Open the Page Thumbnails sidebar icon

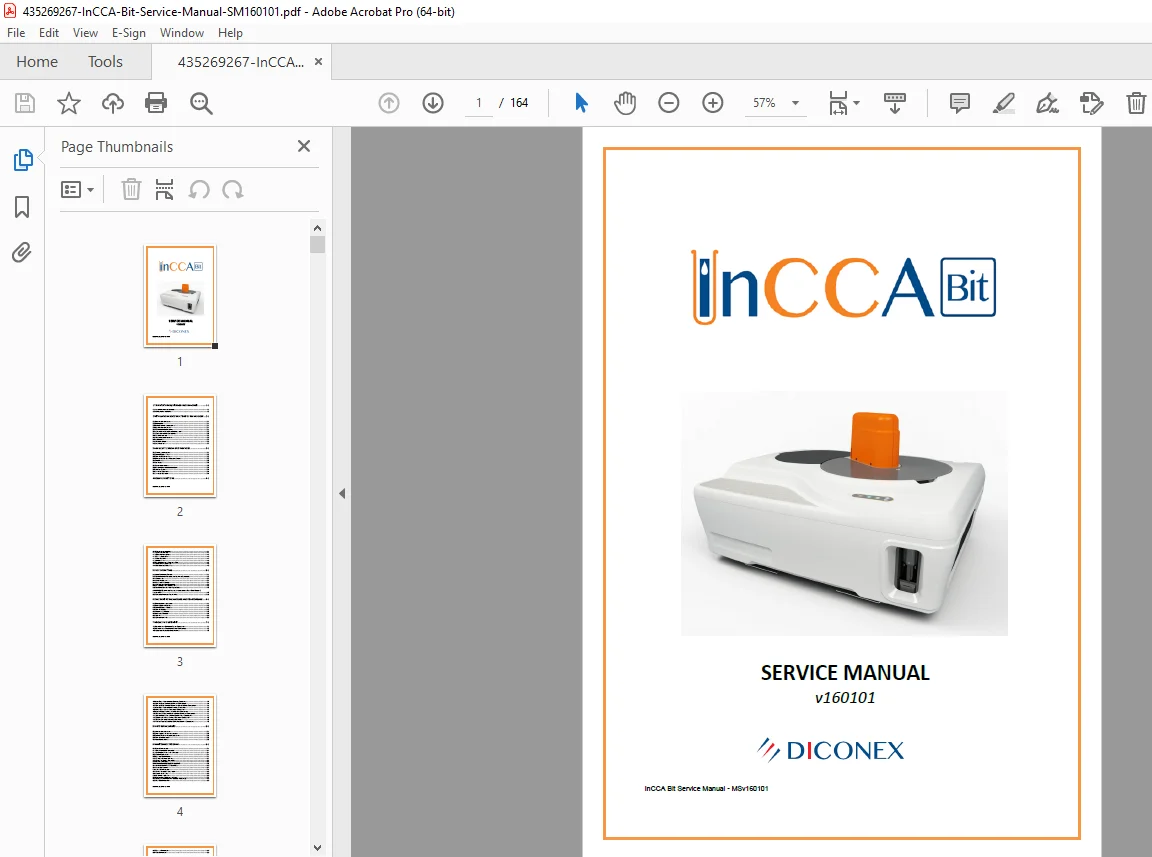coord(23,159)
